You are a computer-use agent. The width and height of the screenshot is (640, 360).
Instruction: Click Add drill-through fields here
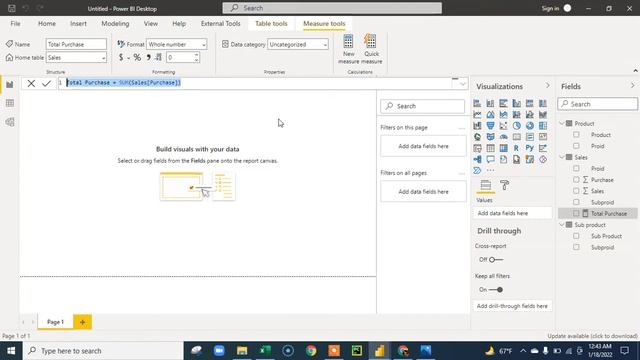click(512, 306)
